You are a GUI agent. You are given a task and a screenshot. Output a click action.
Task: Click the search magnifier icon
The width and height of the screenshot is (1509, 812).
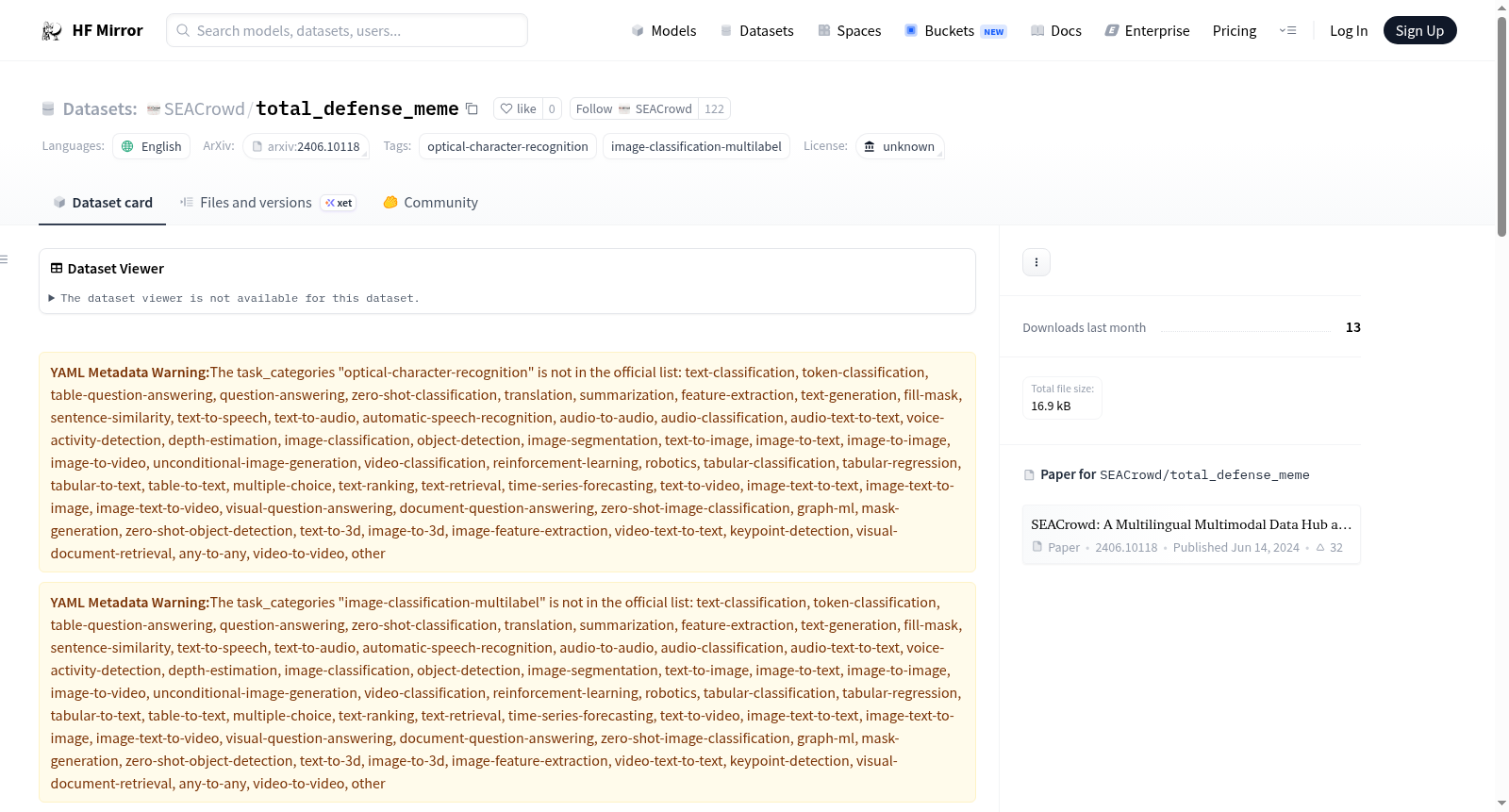(x=183, y=30)
